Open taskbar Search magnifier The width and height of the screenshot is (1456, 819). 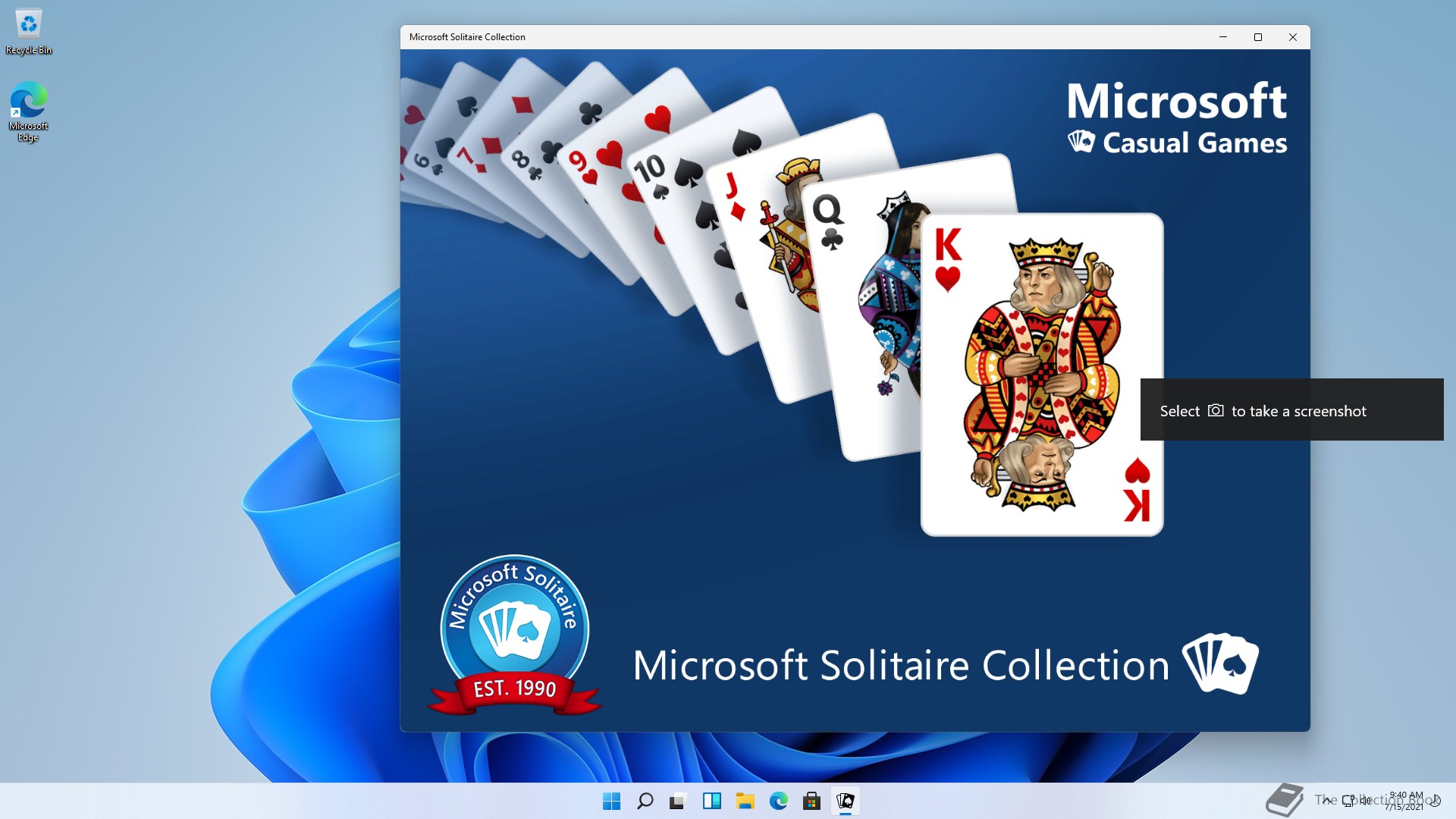(645, 801)
